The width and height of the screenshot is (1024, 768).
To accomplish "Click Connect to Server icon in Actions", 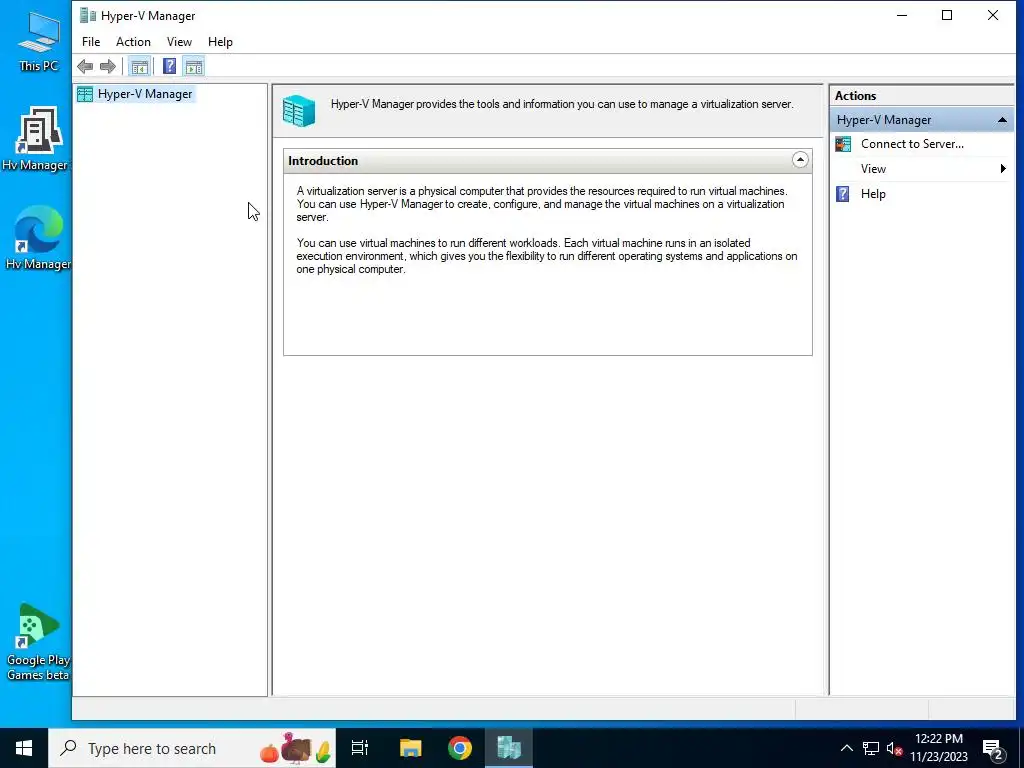I will point(843,144).
